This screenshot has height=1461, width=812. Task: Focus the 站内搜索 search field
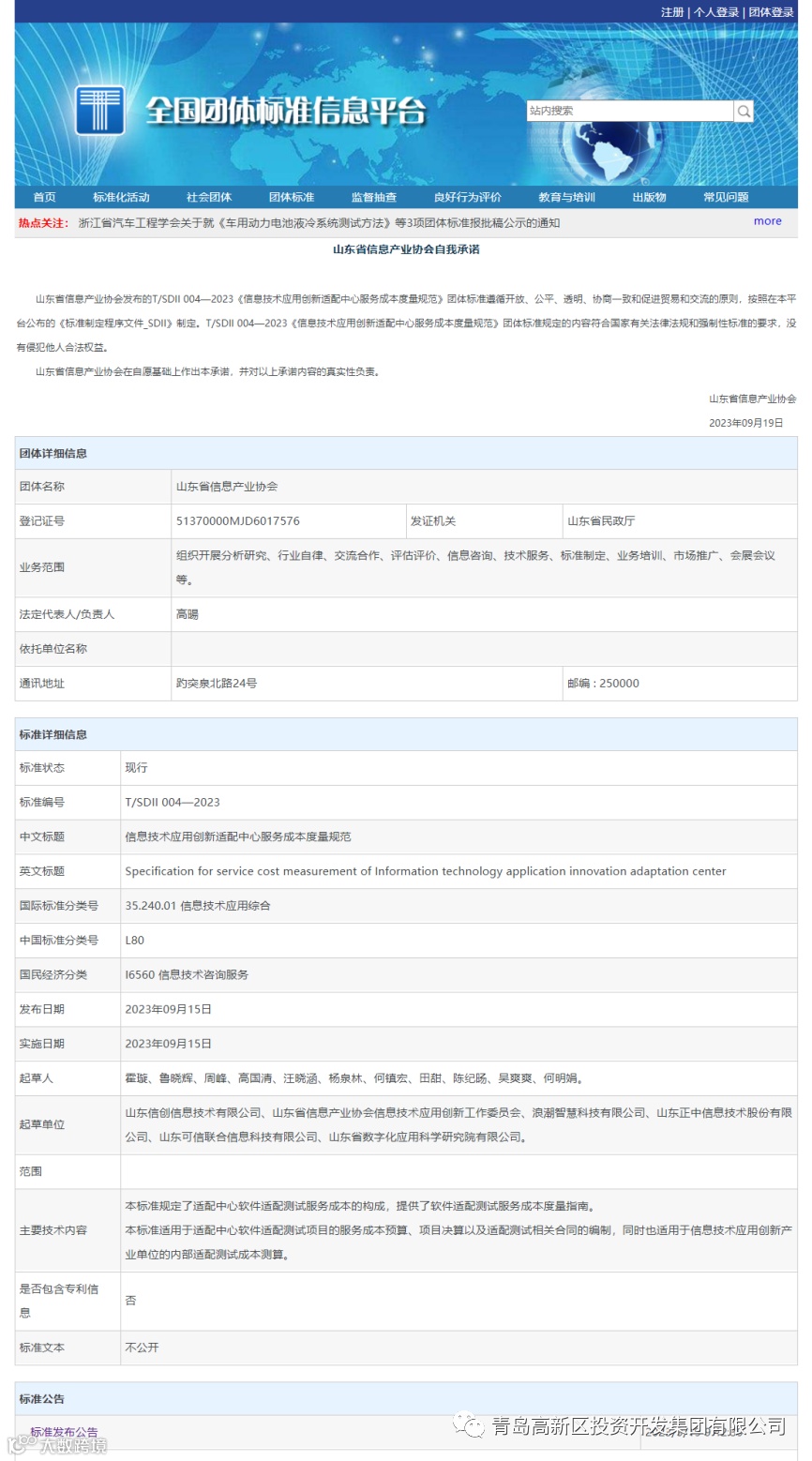point(630,111)
